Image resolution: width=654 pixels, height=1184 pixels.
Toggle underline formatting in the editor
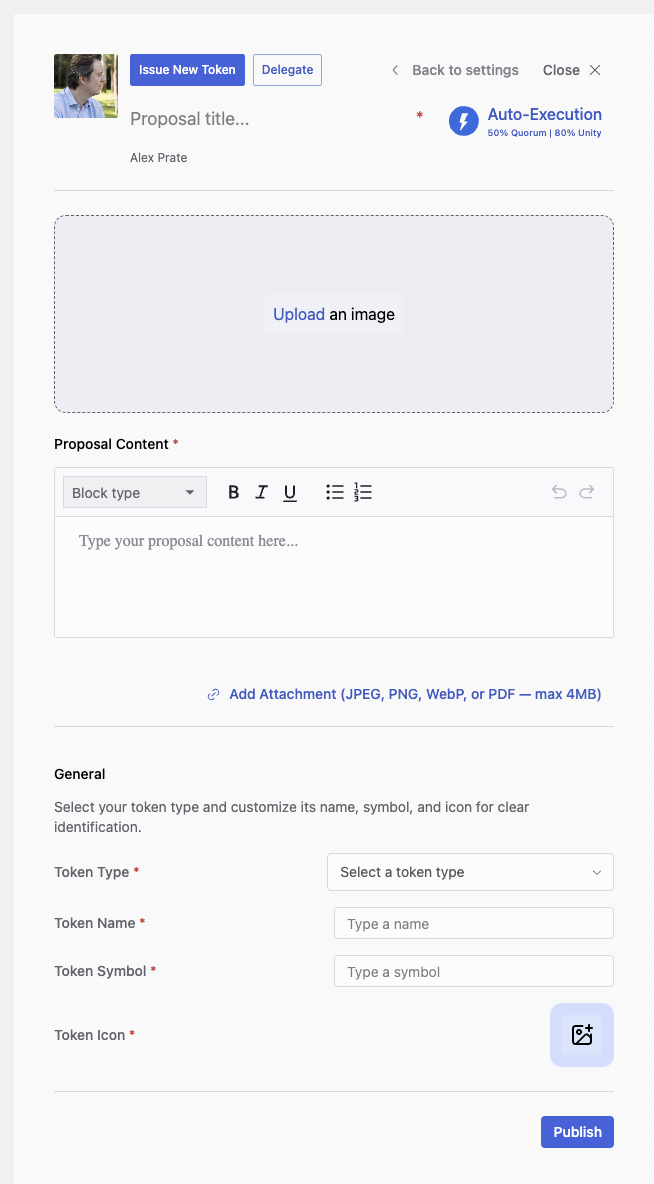point(290,492)
